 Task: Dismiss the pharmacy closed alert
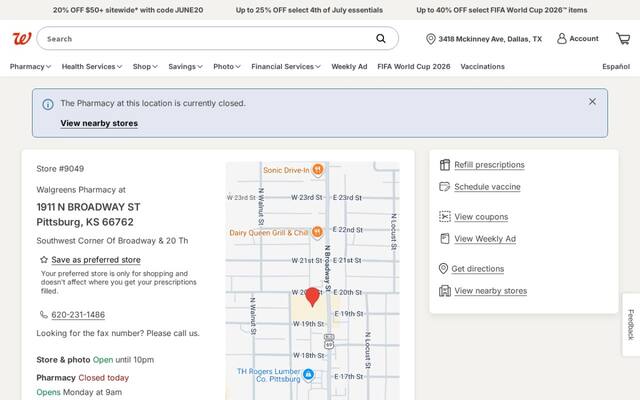pos(592,102)
